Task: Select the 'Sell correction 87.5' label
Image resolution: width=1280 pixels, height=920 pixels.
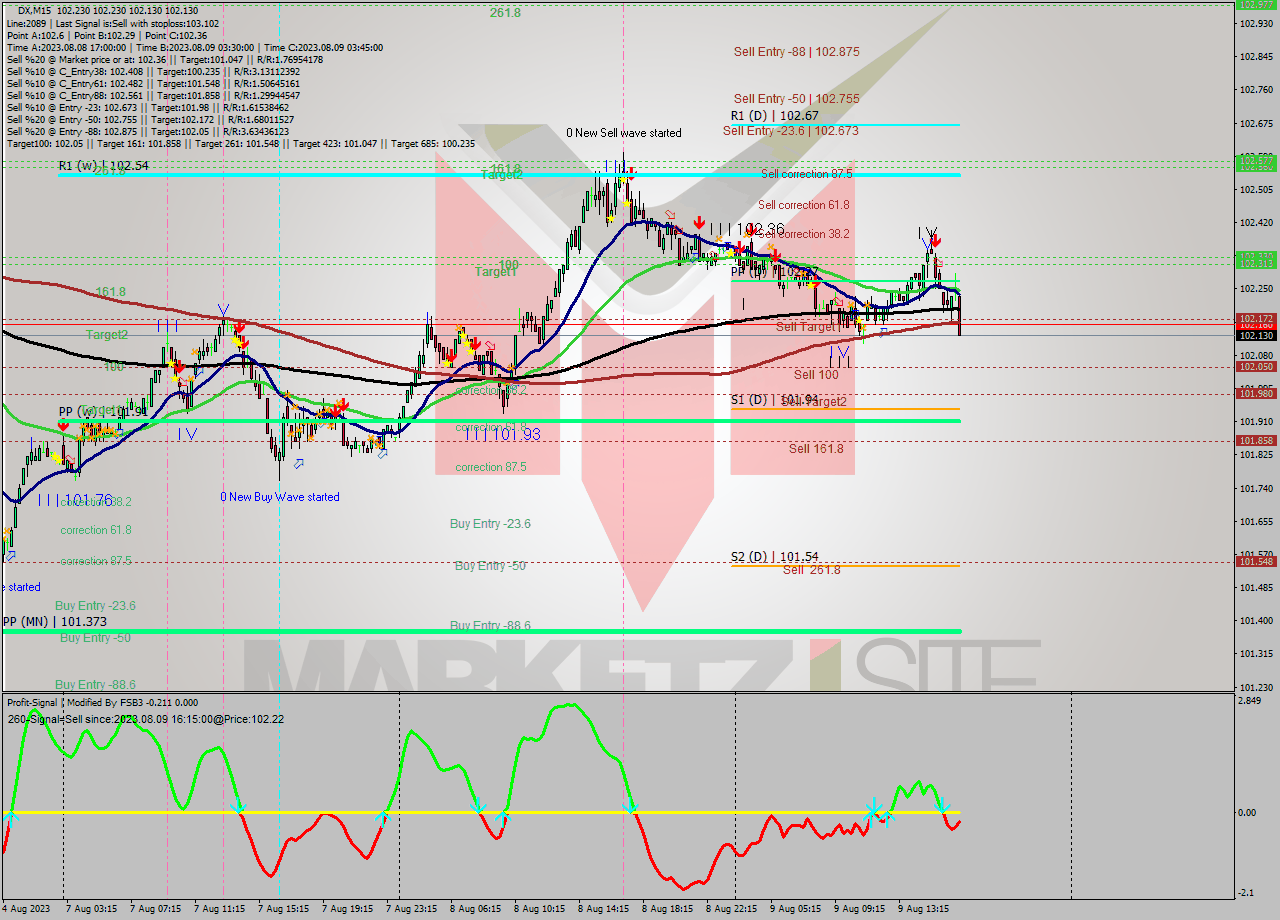Action: coord(806,174)
